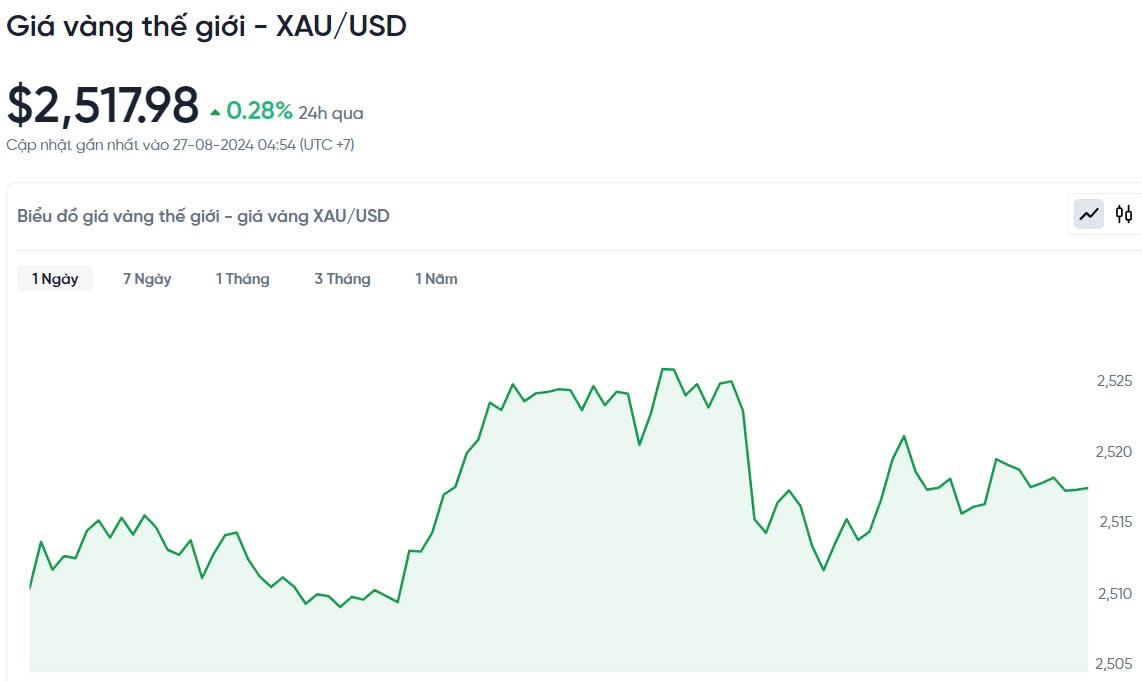Switch to candlestick chart view icon

pos(1124,213)
